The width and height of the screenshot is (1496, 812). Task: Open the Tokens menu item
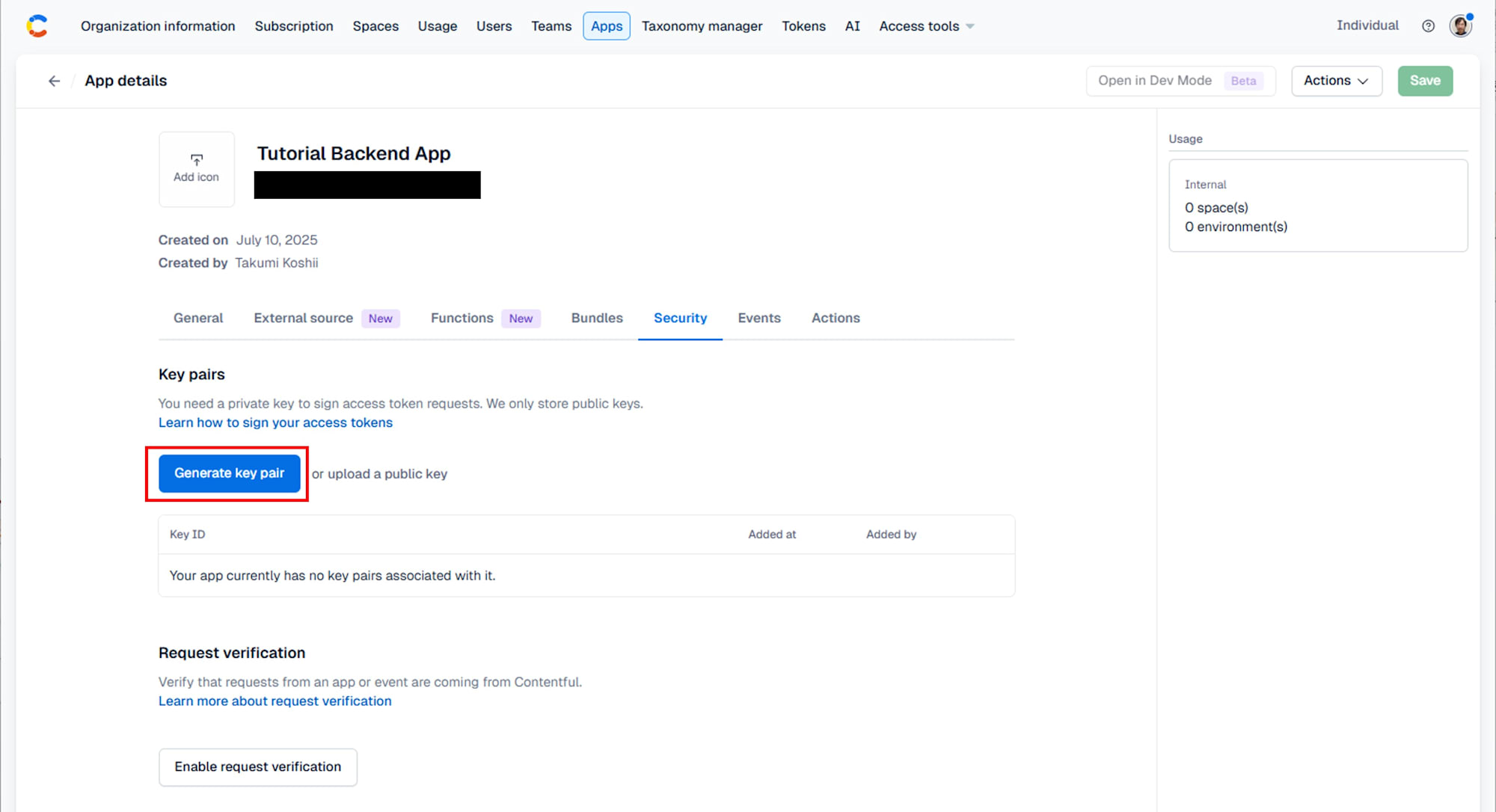point(803,26)
